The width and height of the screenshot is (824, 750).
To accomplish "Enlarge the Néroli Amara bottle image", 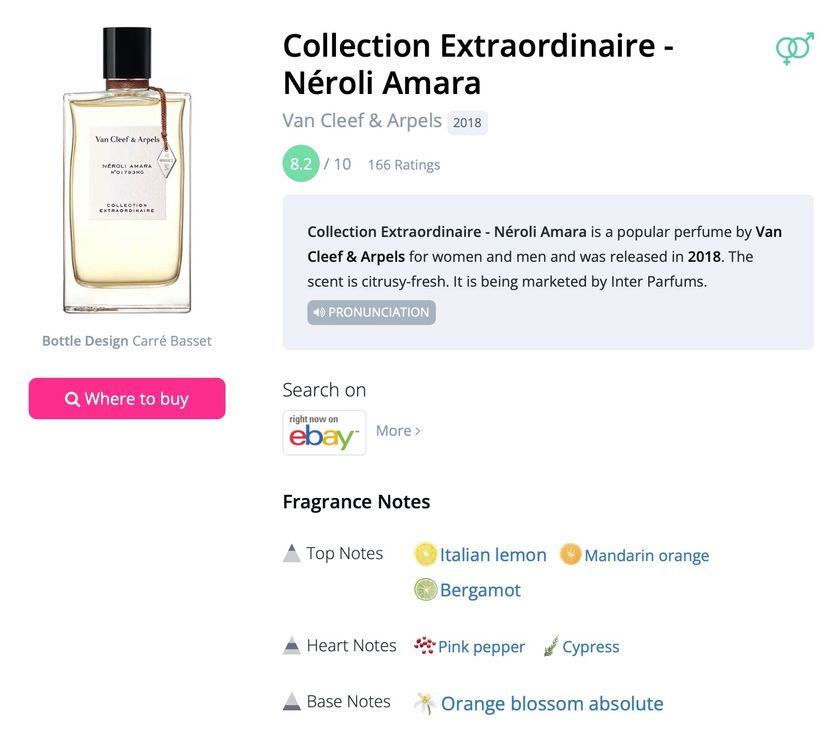I will [127, 170].
